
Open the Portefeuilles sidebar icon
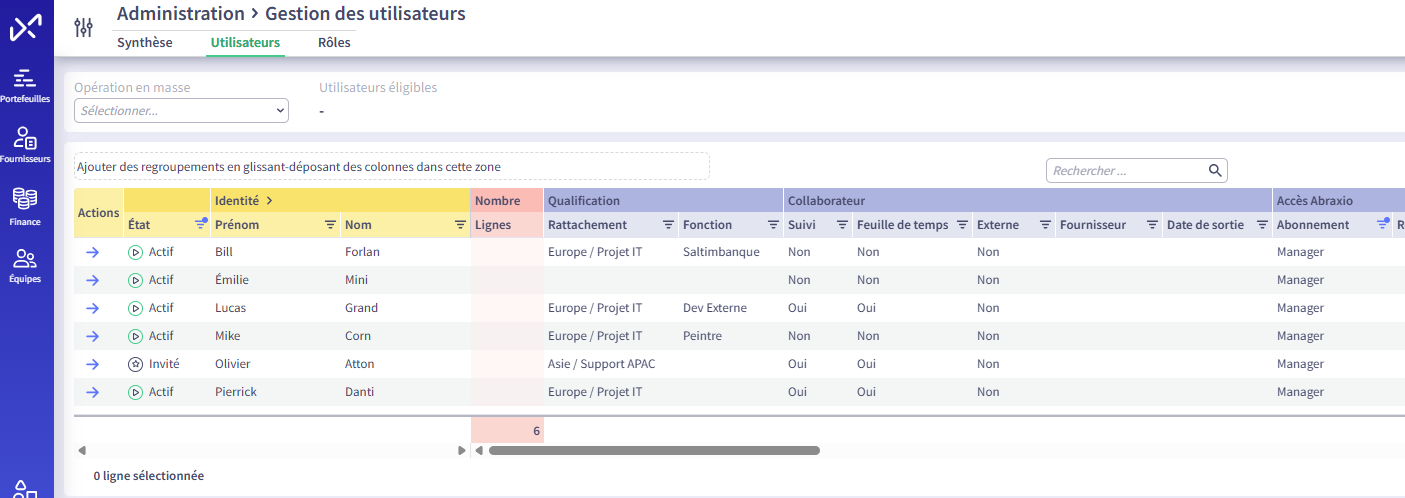25,78
